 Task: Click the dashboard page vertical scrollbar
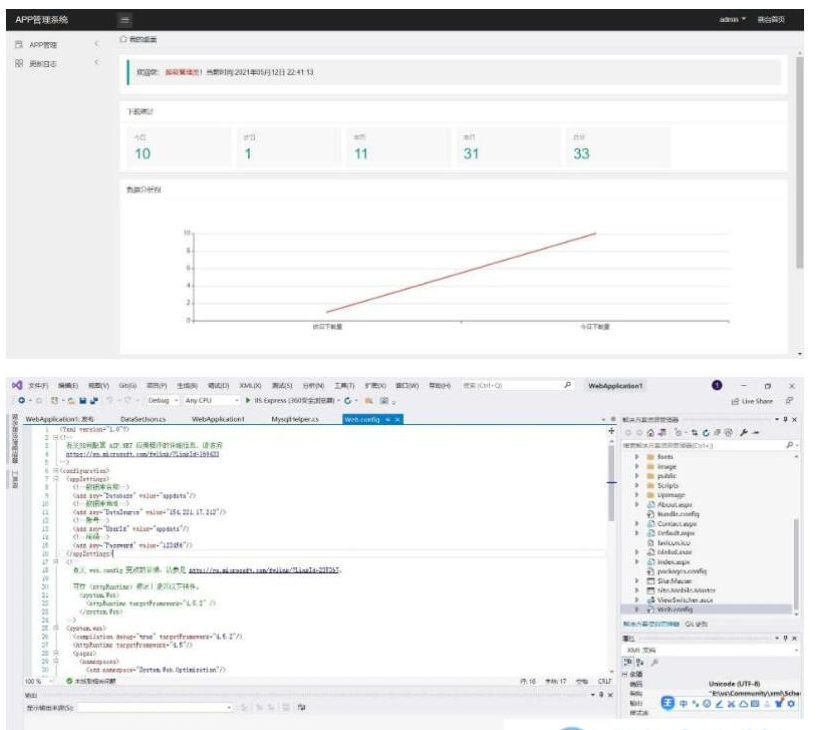coord(799,160)
